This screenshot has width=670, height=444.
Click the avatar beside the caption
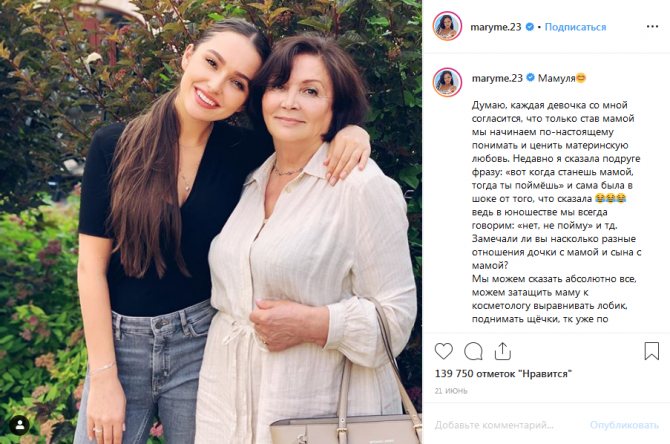(x=447, y=80)
